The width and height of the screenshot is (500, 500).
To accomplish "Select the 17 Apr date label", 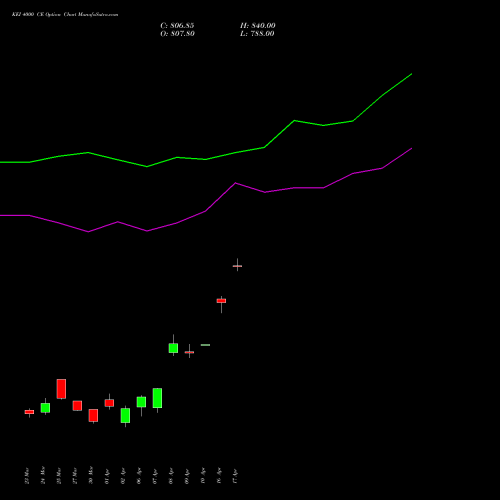I will (x=235, y=477).
